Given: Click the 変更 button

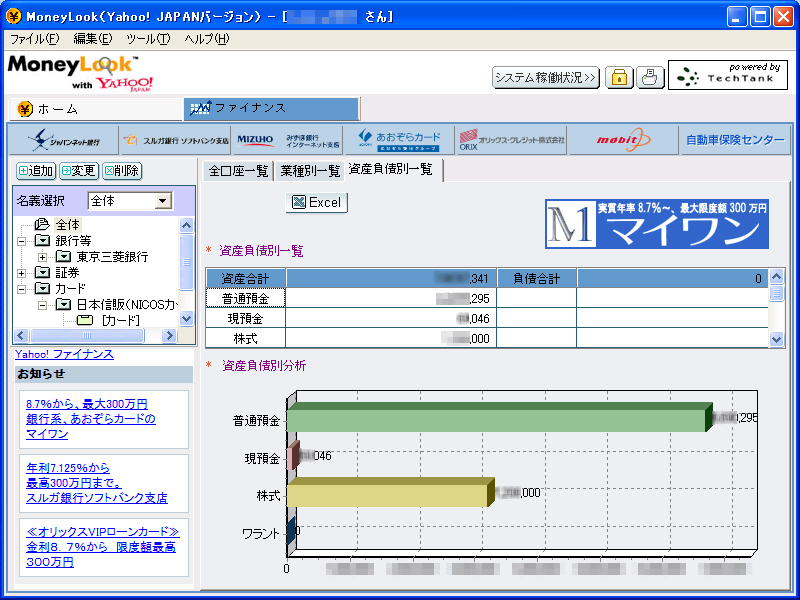Looking at the screenshot, I should 79,171.
